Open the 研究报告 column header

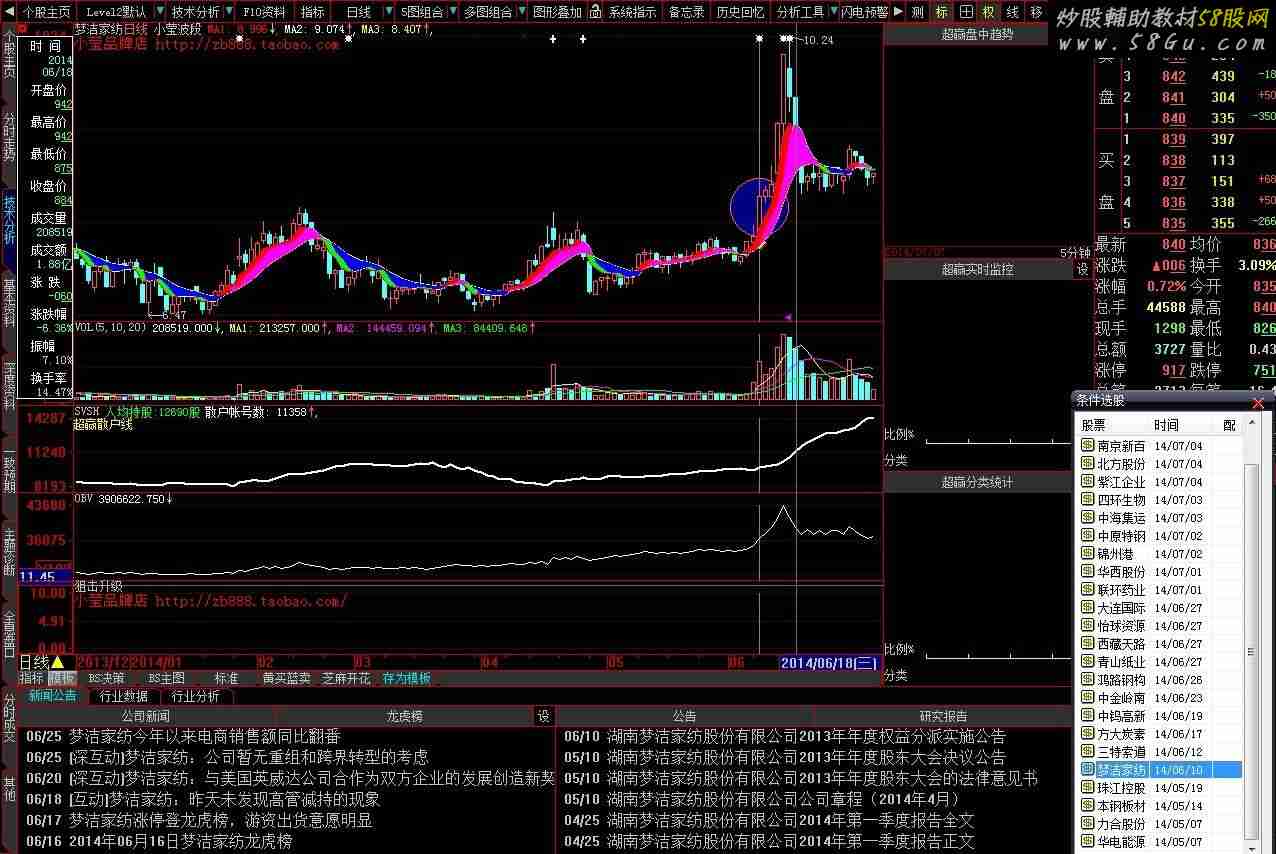click(944, 716)
